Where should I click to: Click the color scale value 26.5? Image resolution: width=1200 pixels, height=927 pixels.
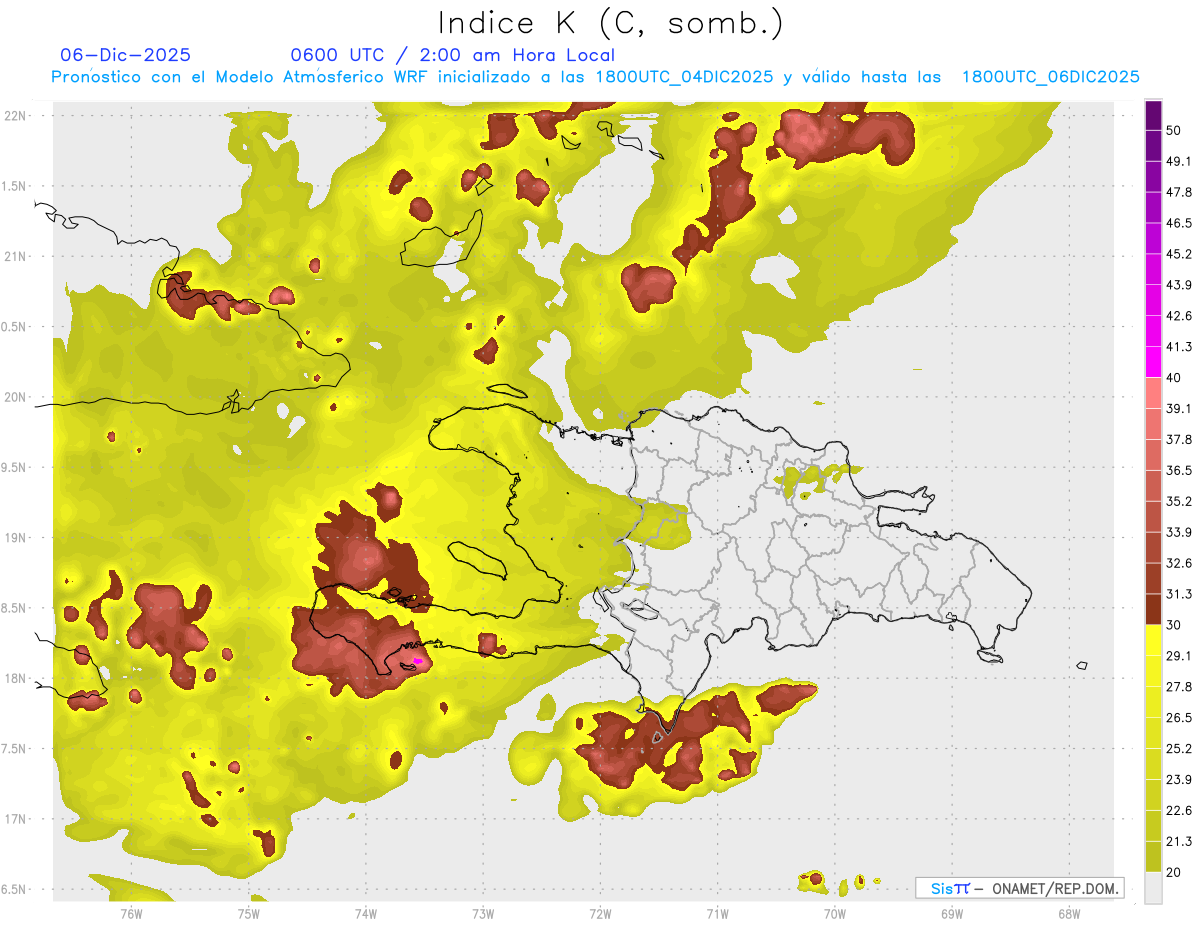coord(1179,718)
